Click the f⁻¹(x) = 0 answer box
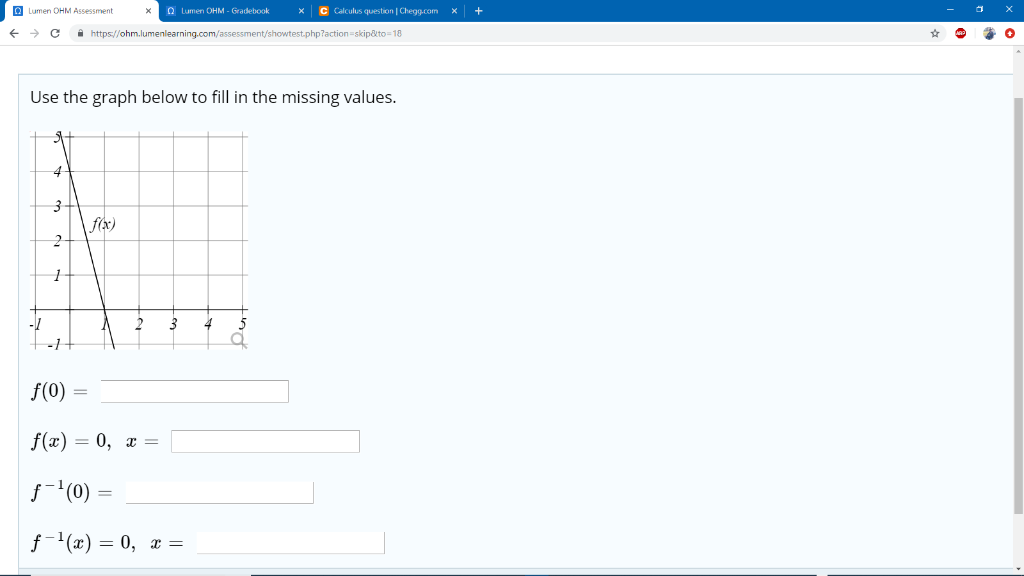Viewport: 1024px width, 576px height. pos(290,542)
